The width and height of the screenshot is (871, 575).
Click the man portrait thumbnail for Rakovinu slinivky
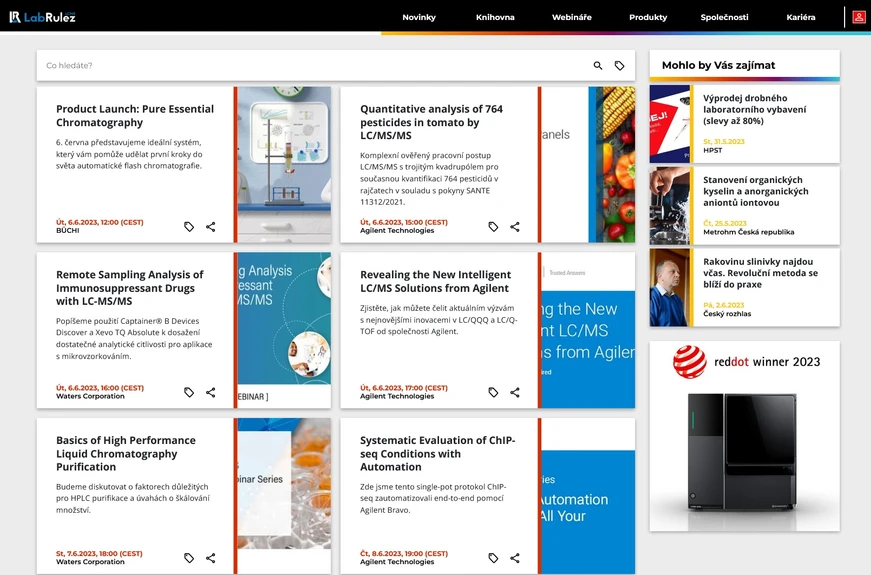pyautogui.click(x=670, y=287)
